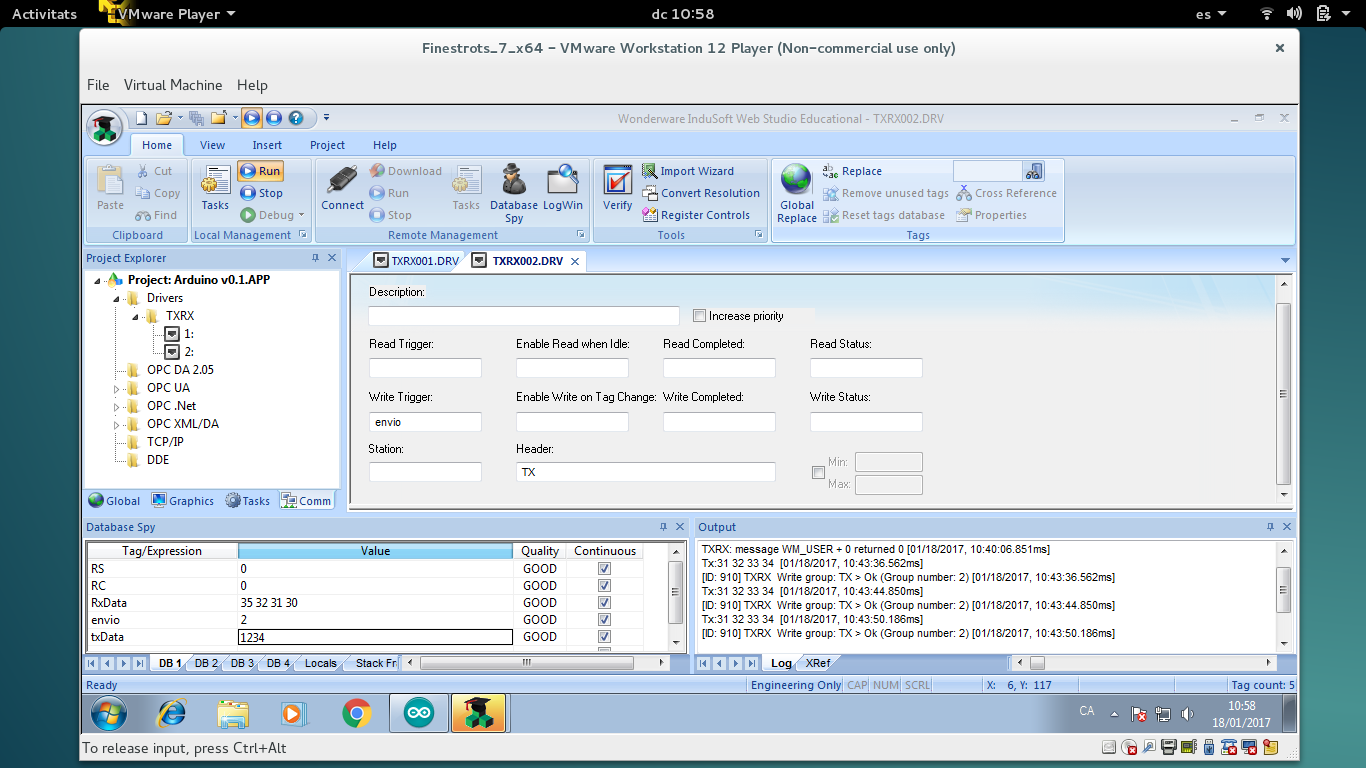Switch to the Project ribbon tab
1366x768 pixels.
point(327,145)
